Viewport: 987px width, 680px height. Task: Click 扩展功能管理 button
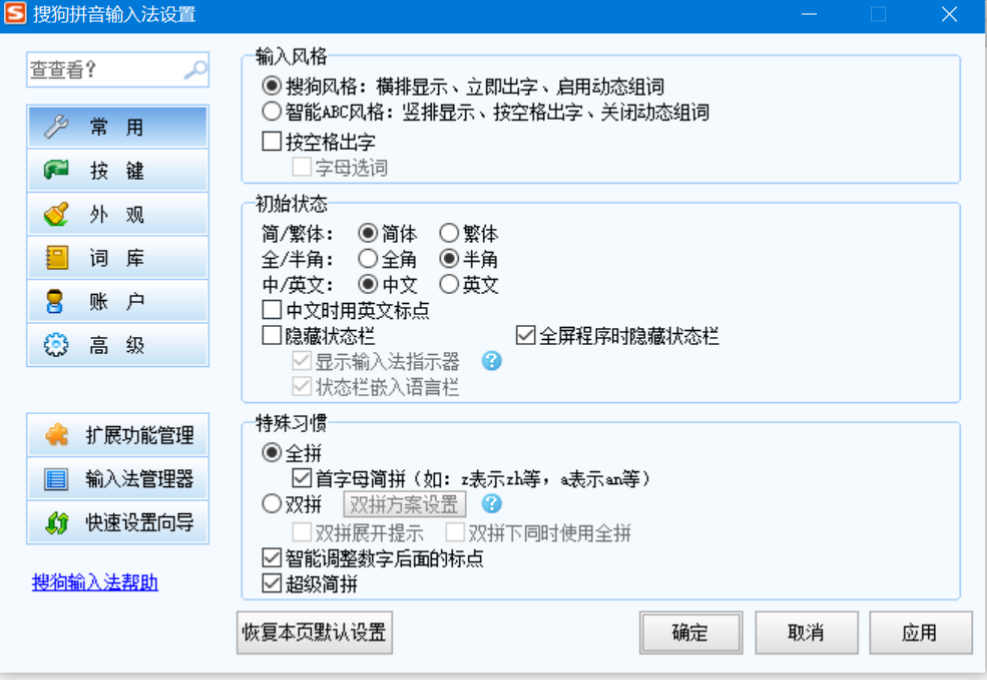point(118,435)
